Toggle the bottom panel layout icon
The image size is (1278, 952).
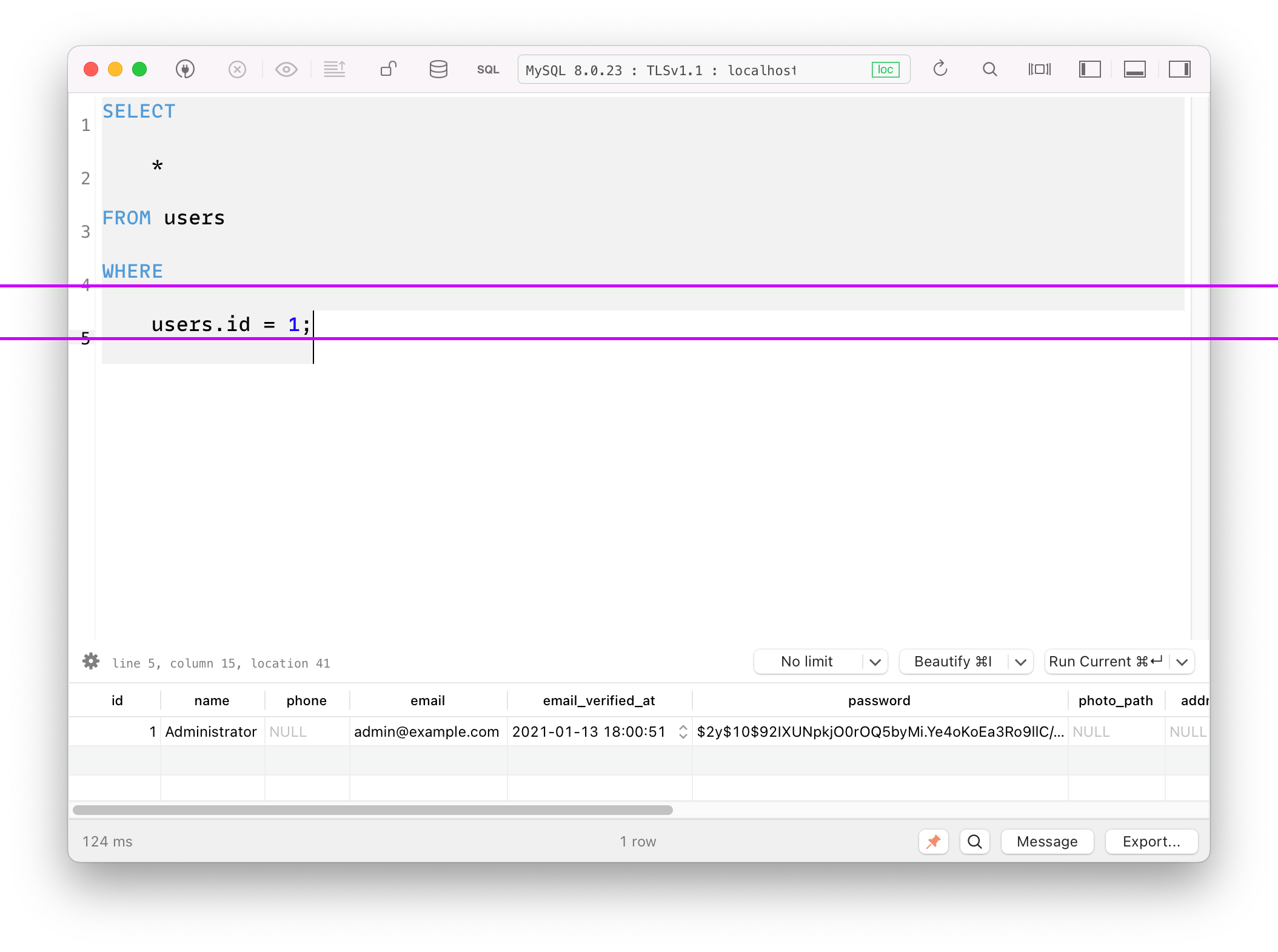[1134, 69]
